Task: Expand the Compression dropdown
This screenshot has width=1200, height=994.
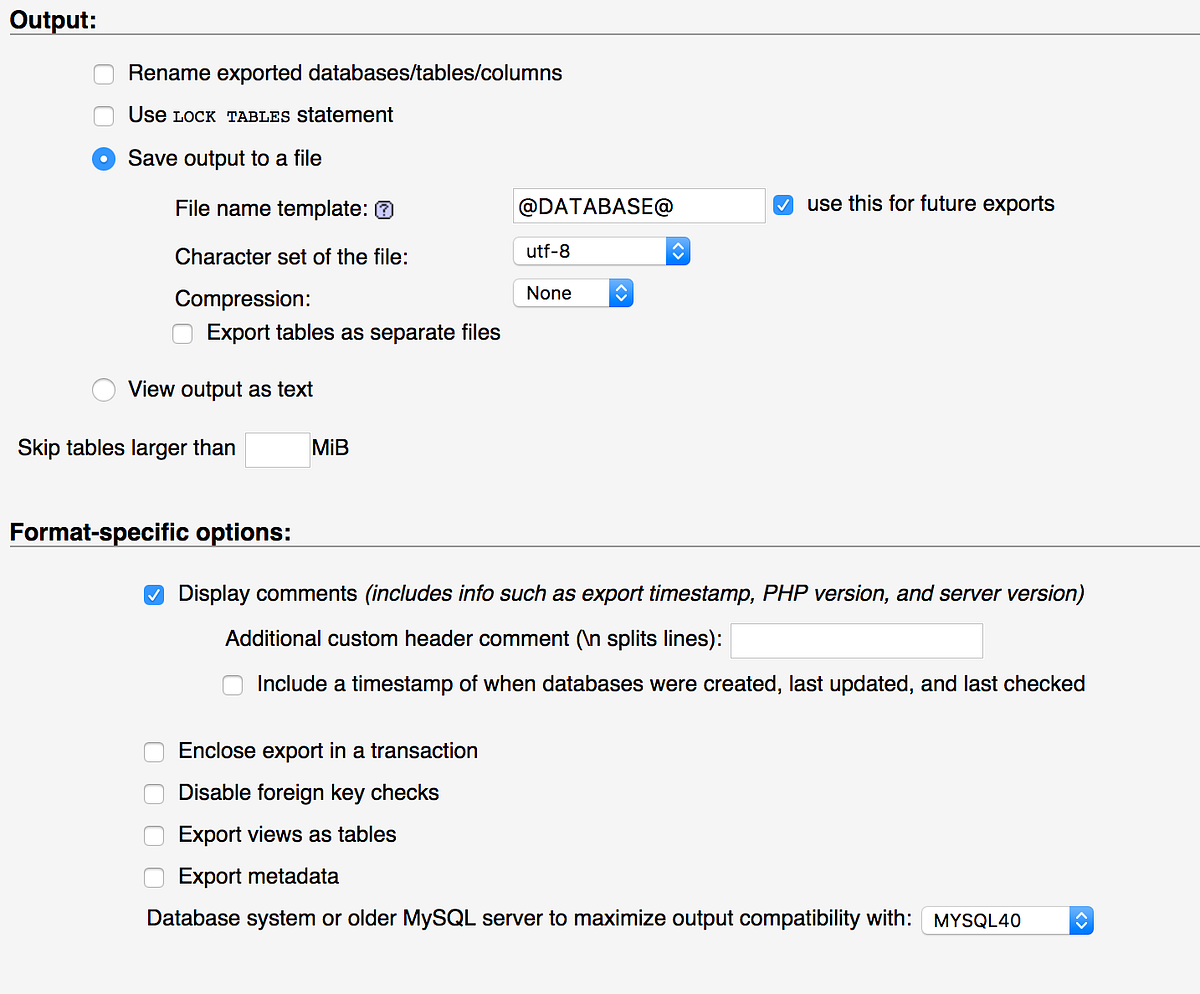Action: 573,293
